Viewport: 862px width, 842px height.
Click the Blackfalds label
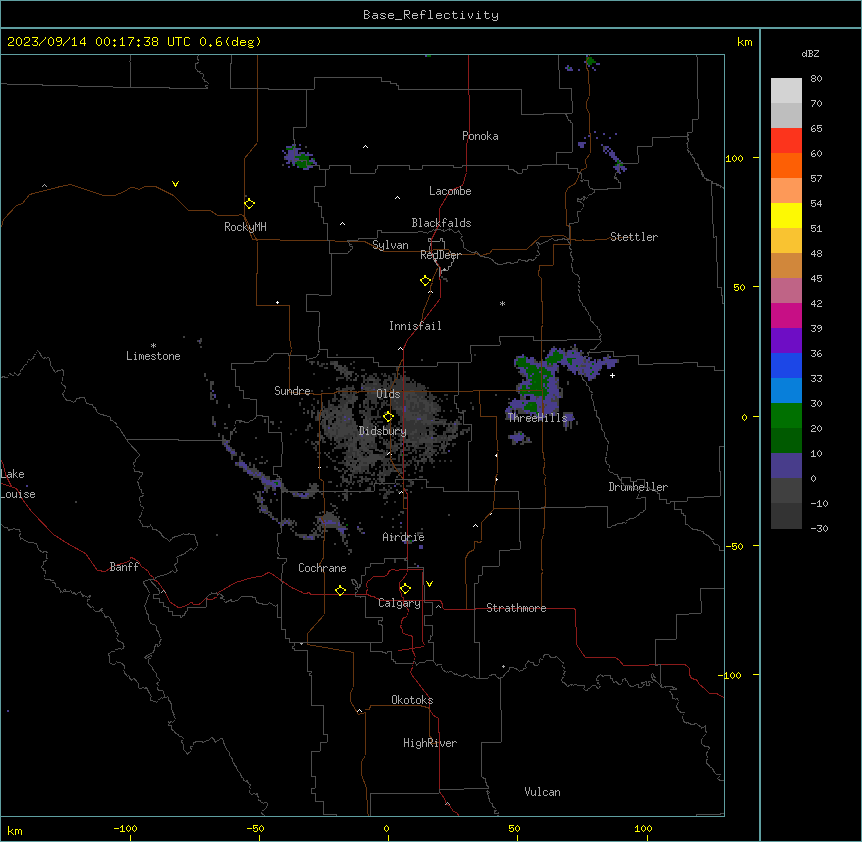(441, 223)
